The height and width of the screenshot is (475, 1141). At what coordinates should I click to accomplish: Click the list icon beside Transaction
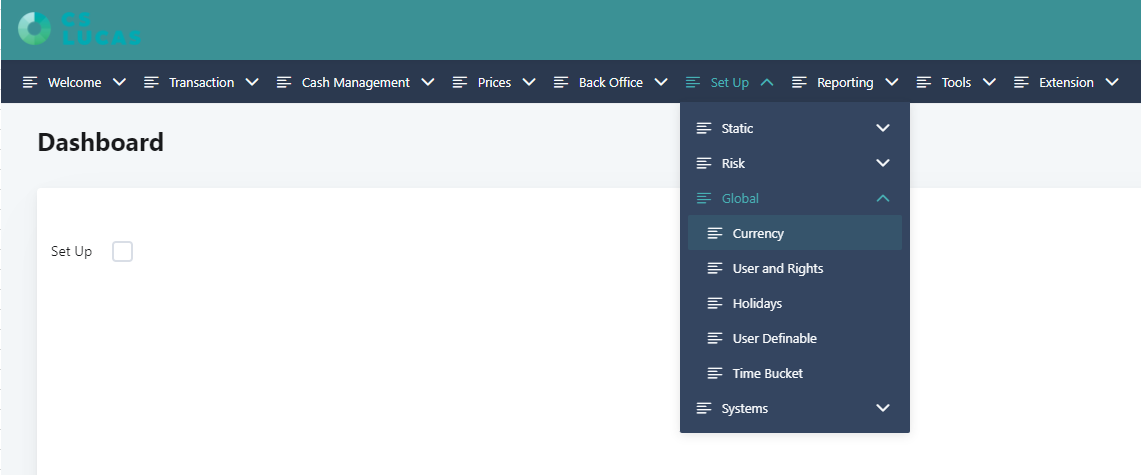pyautogui.click(x=152, y=83)
